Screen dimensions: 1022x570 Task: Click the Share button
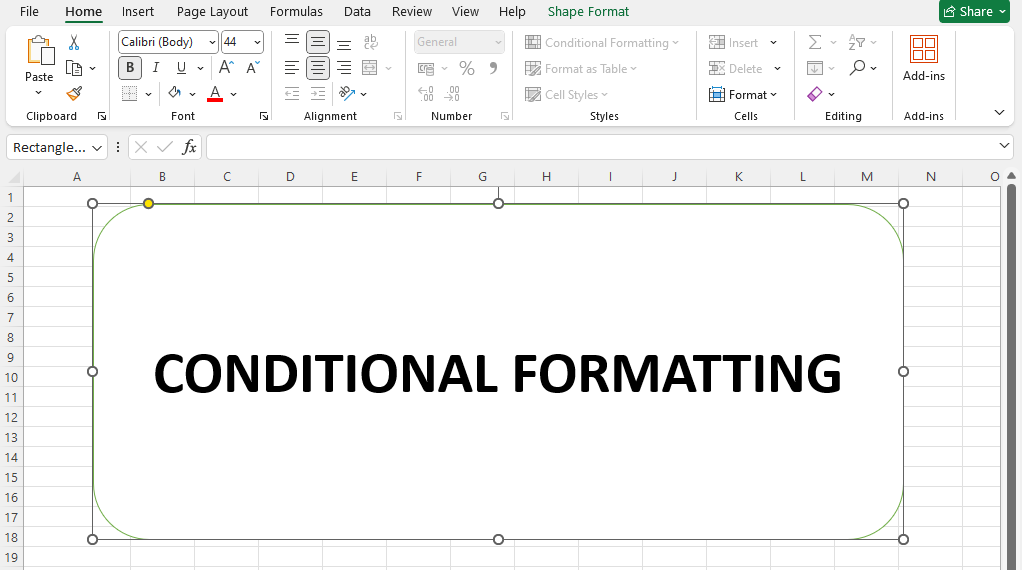tap(975, 12)
